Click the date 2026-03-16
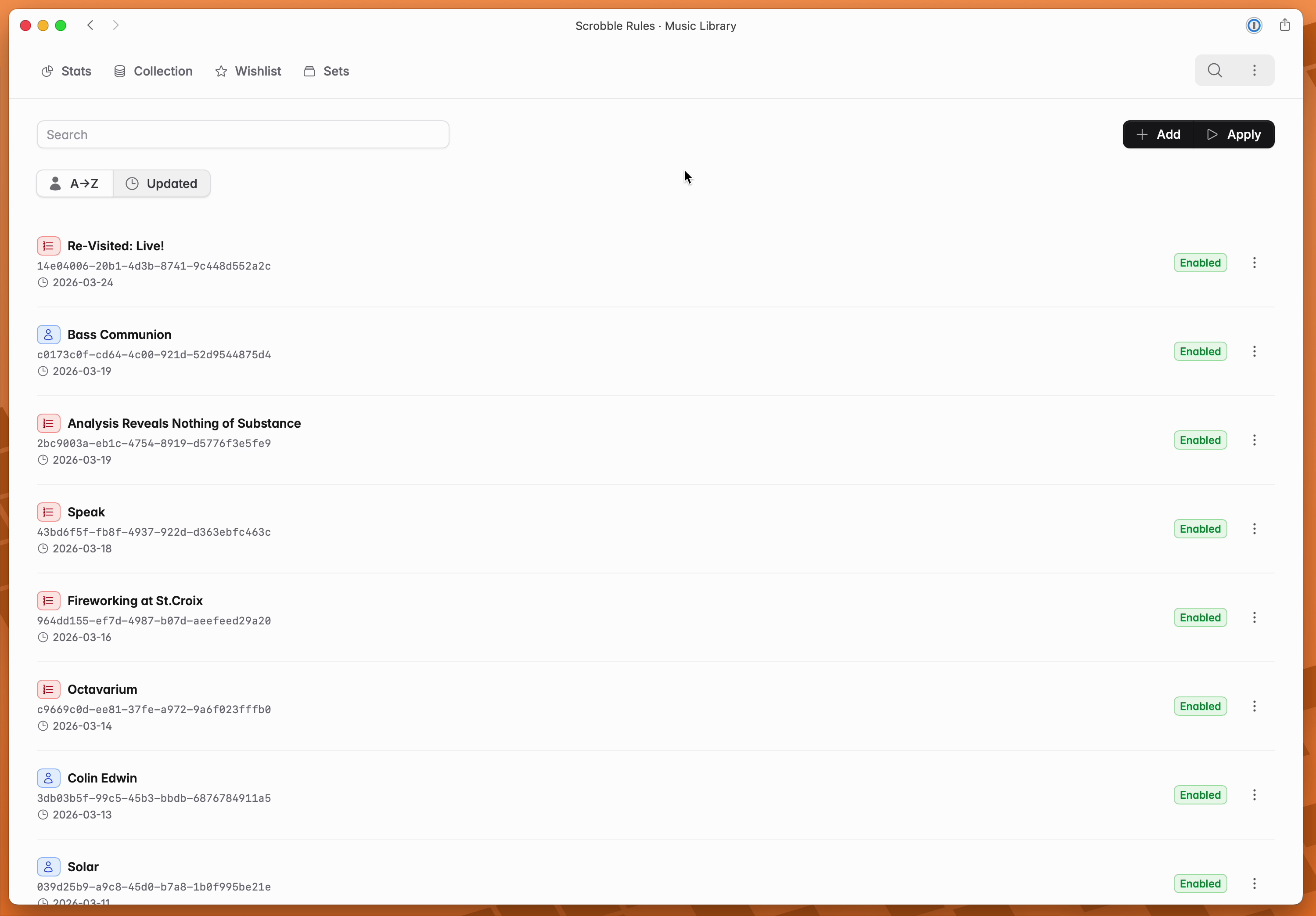1316x916 pixels. [x=82, y=638]
